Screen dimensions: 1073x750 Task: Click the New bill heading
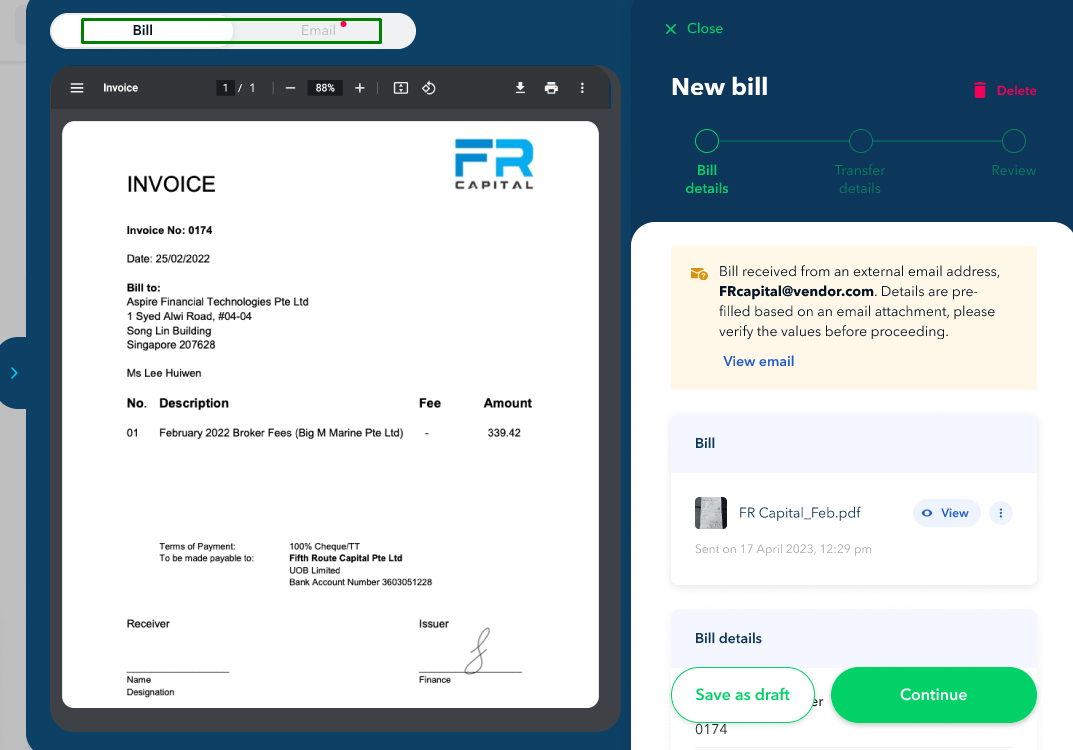(x=719, y=87)
